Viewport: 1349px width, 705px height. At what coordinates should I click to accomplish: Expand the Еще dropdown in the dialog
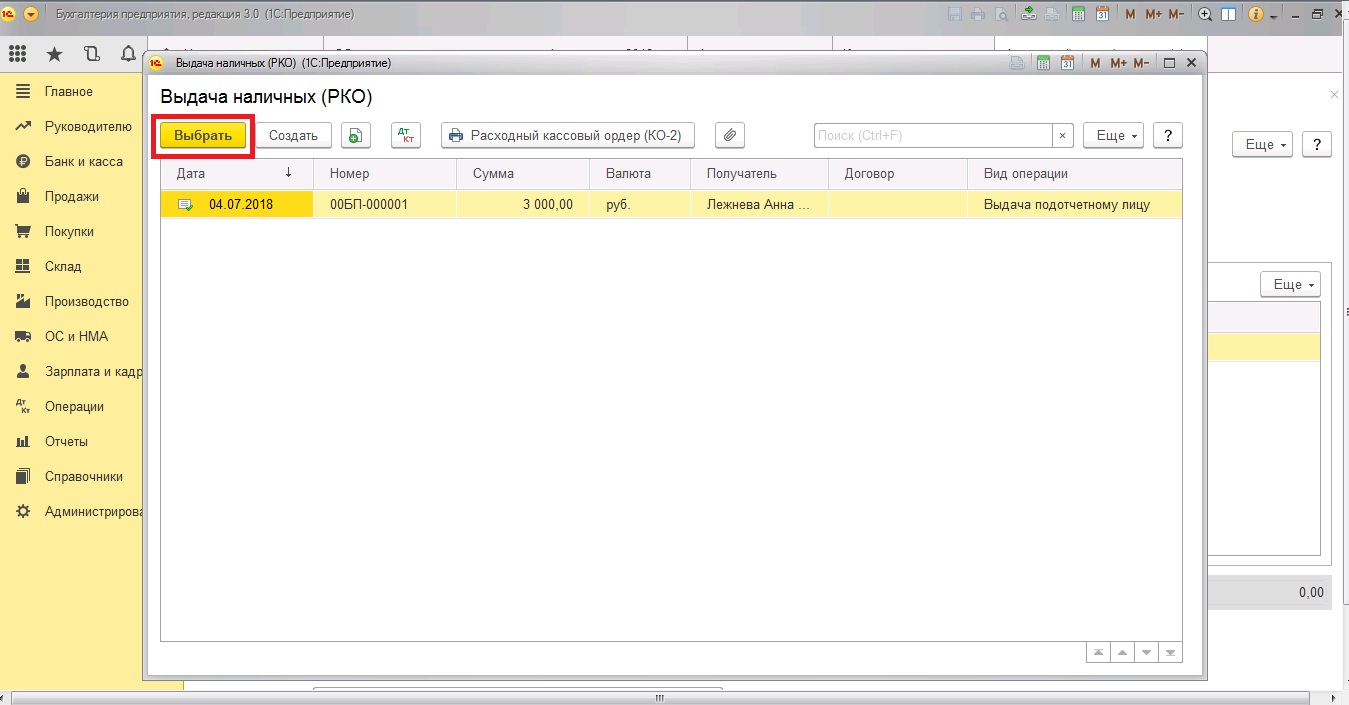[1113, 136]
